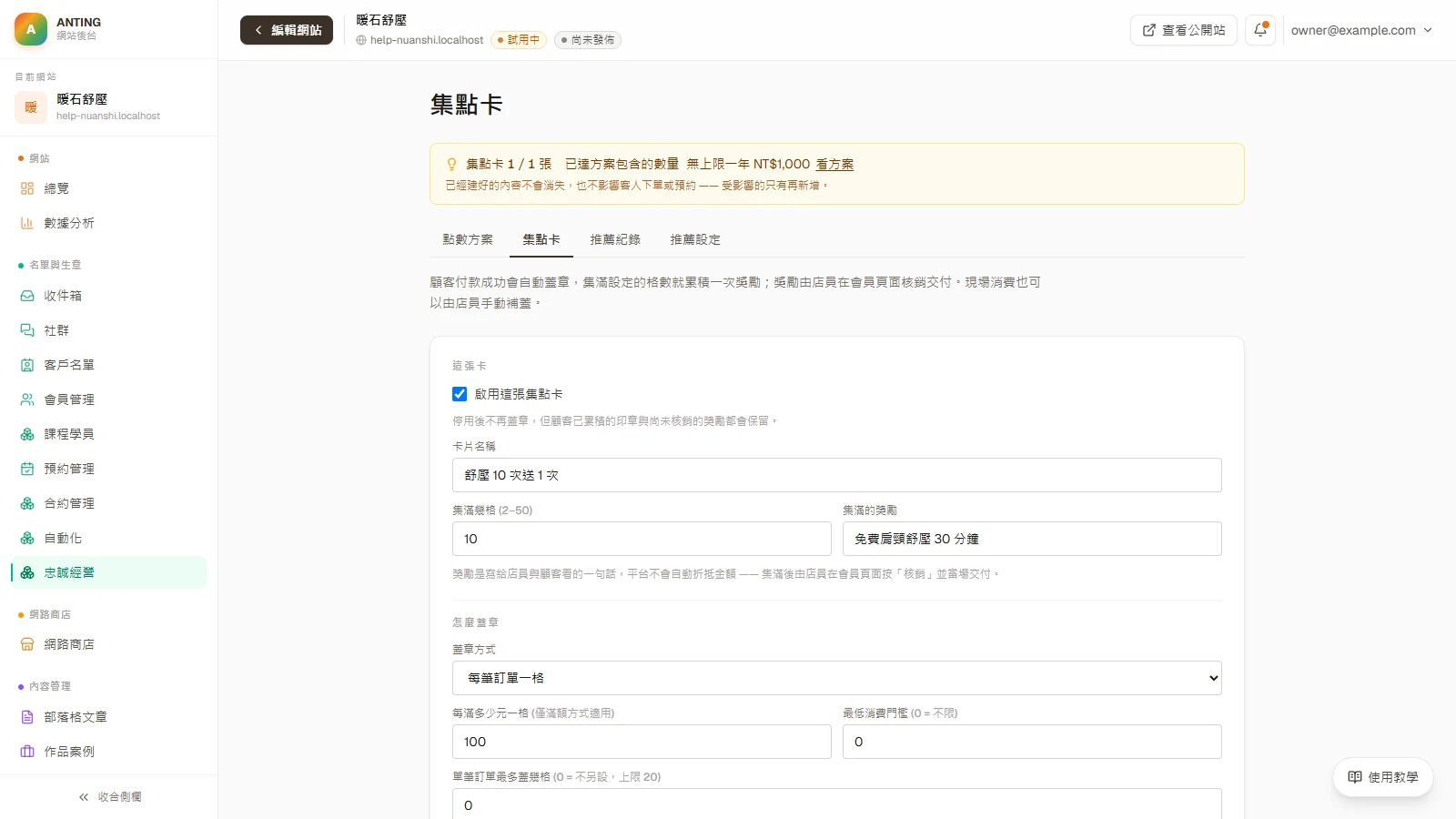Open the 數據分析 chart icon
The width and height of the screenshot is (1456, 819).
[27, 223]
